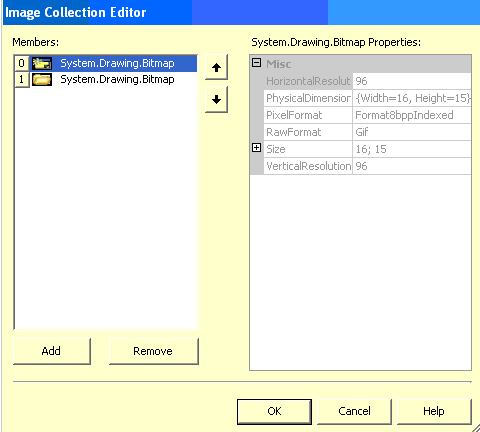The width and height of the screenshot is (480, 432).
Task: Select the RawFormat property row
Action: pyautogui.click(x=367, y=132)
